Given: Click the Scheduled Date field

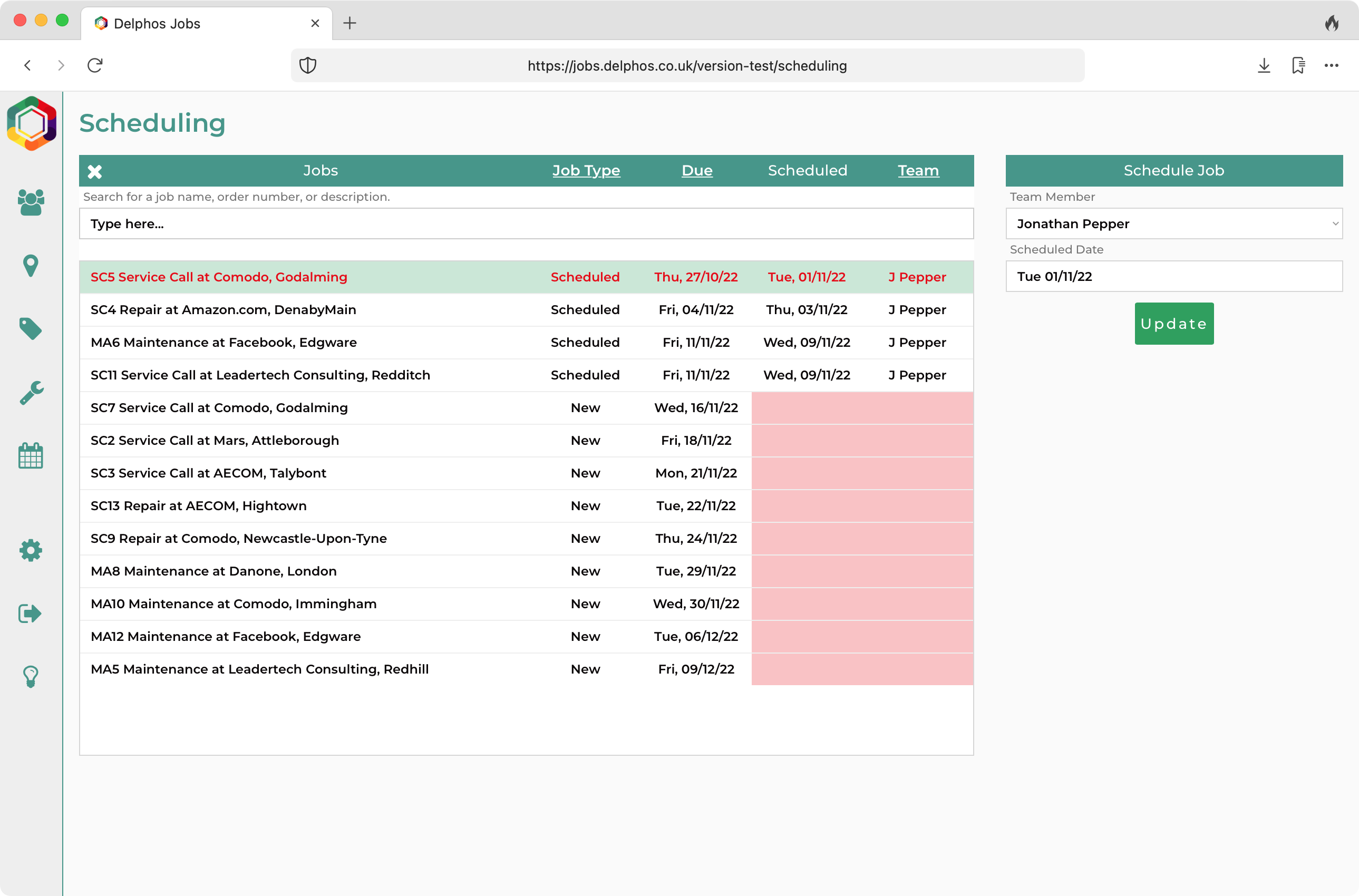Looking at the screenshot, I should tap(1173, 277).
